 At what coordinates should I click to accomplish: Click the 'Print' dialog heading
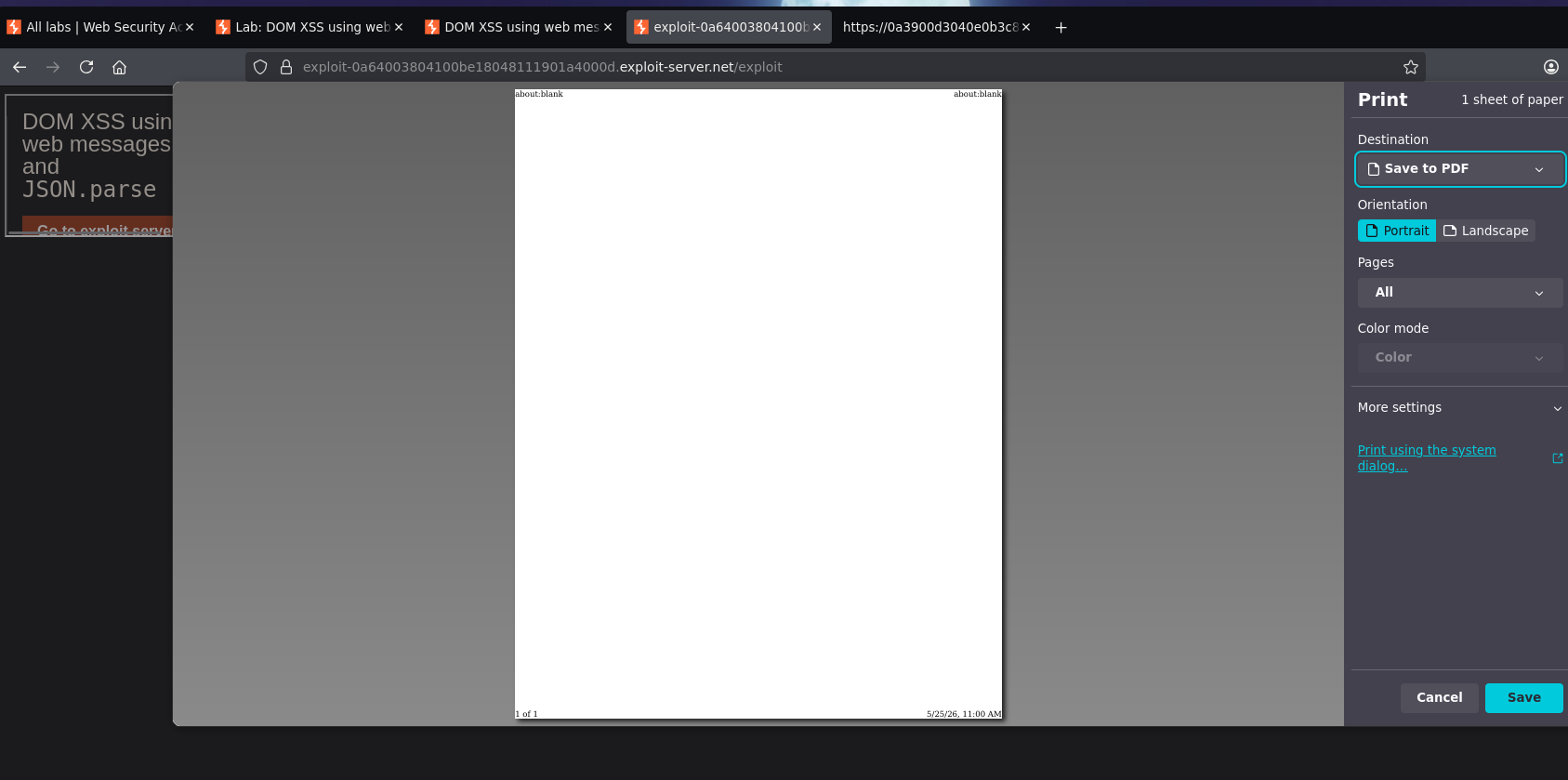click(x=1382, y=99)
